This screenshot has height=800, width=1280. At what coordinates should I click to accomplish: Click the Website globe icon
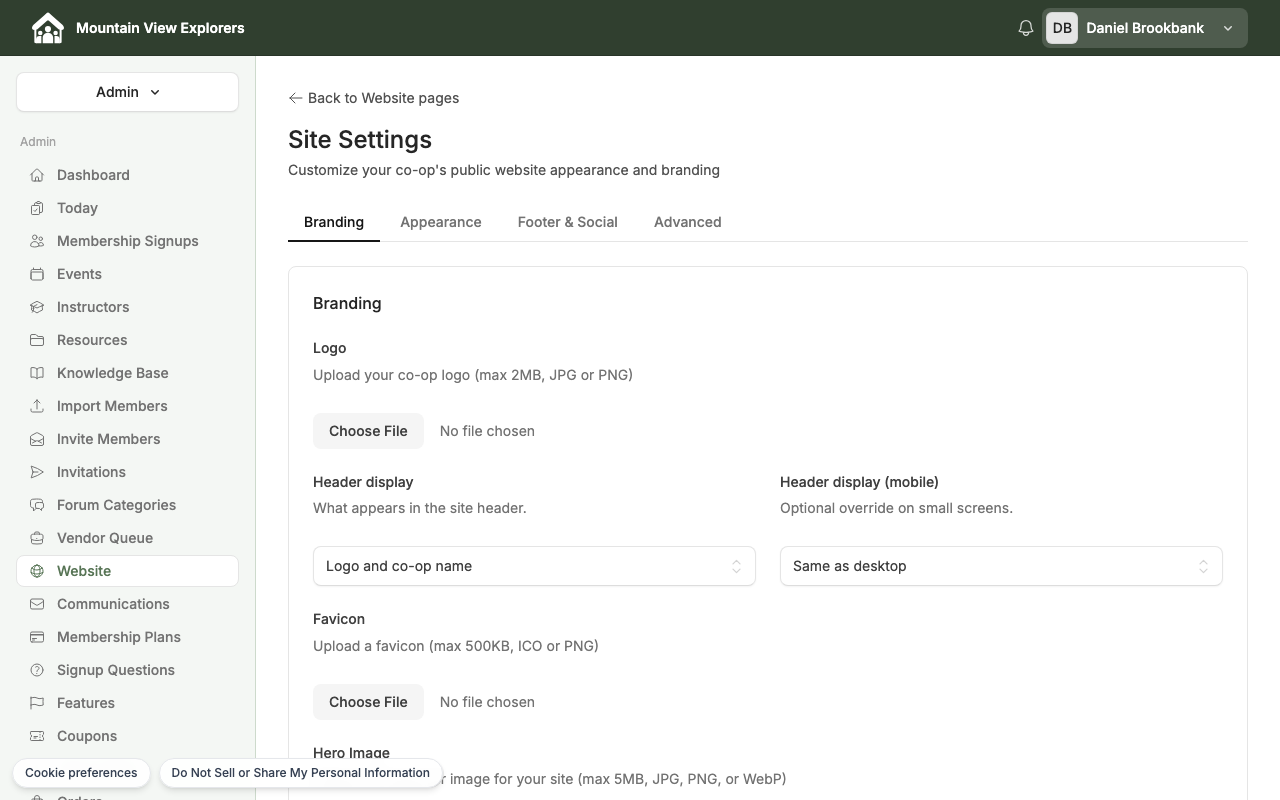click(x=37, y=571)
